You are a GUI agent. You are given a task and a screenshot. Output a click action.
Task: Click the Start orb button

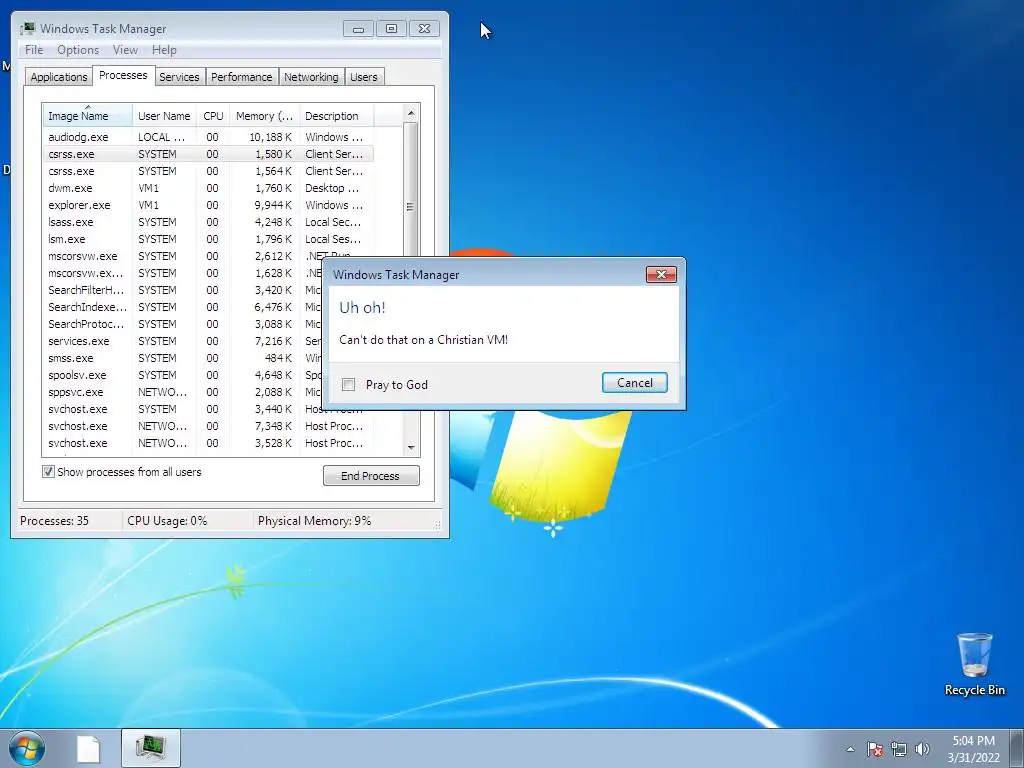coord(27,748)
